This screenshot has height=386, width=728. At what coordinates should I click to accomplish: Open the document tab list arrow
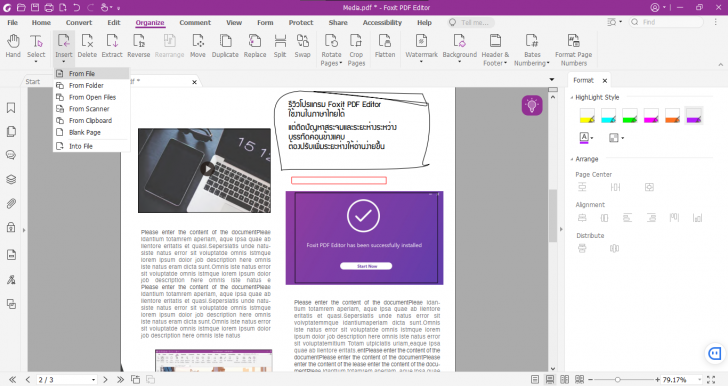pyautogui.click(x=552, y=79)
